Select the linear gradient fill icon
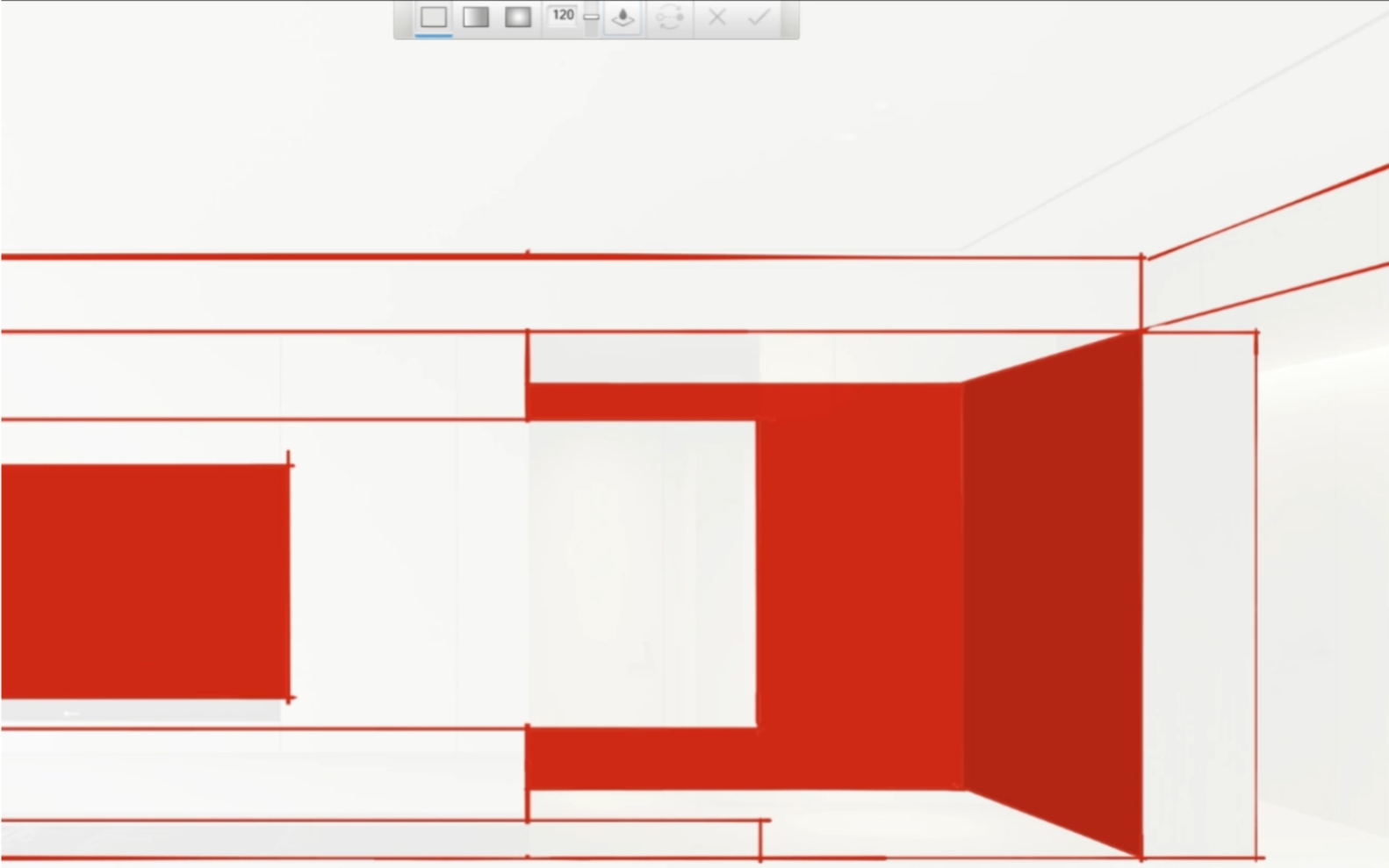Screen dimensions: 1389x868 click(x=476, y=17)
